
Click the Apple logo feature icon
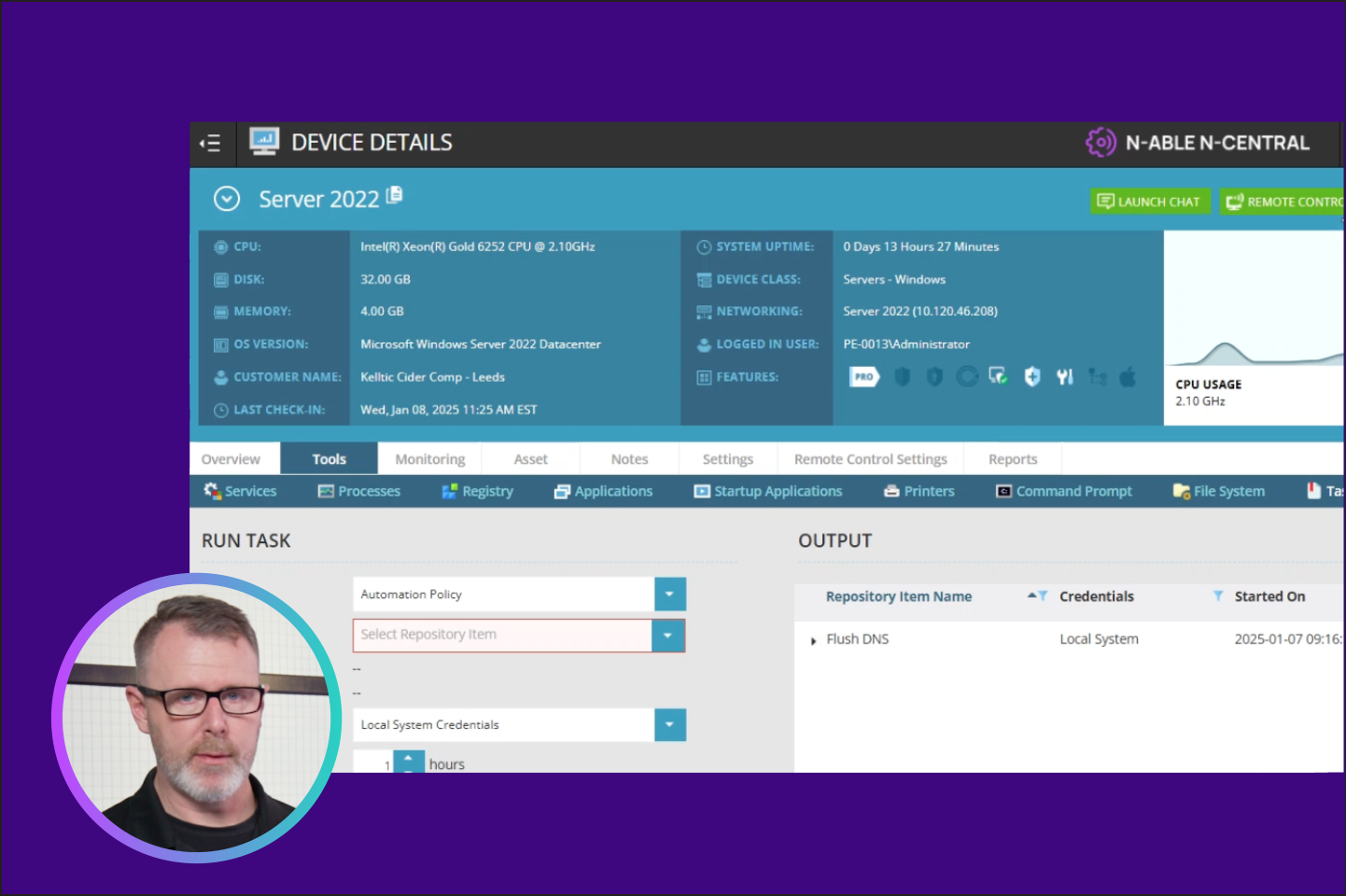(1128, 377)
